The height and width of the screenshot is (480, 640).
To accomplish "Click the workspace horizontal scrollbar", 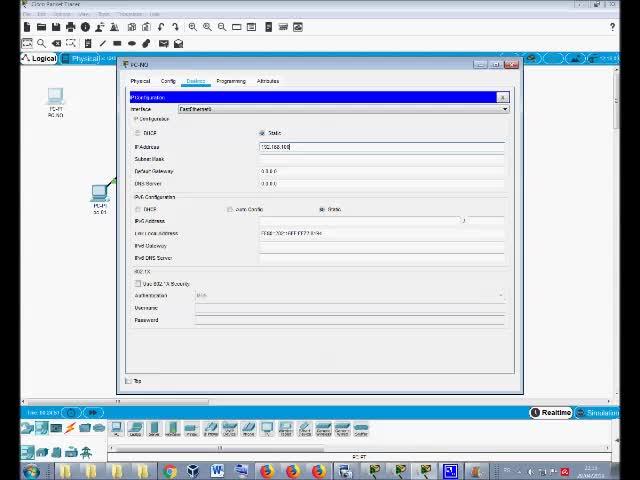I will click(118, 402).
